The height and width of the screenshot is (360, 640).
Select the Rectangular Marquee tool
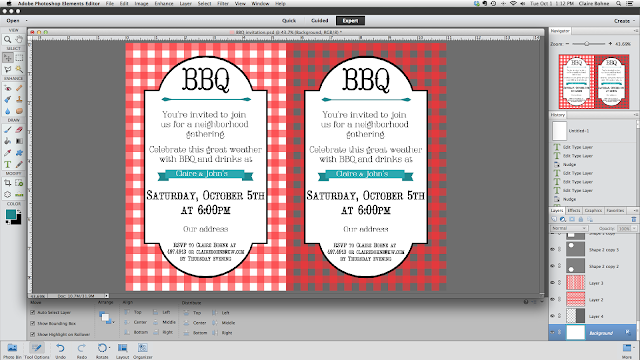click(19, 58)
